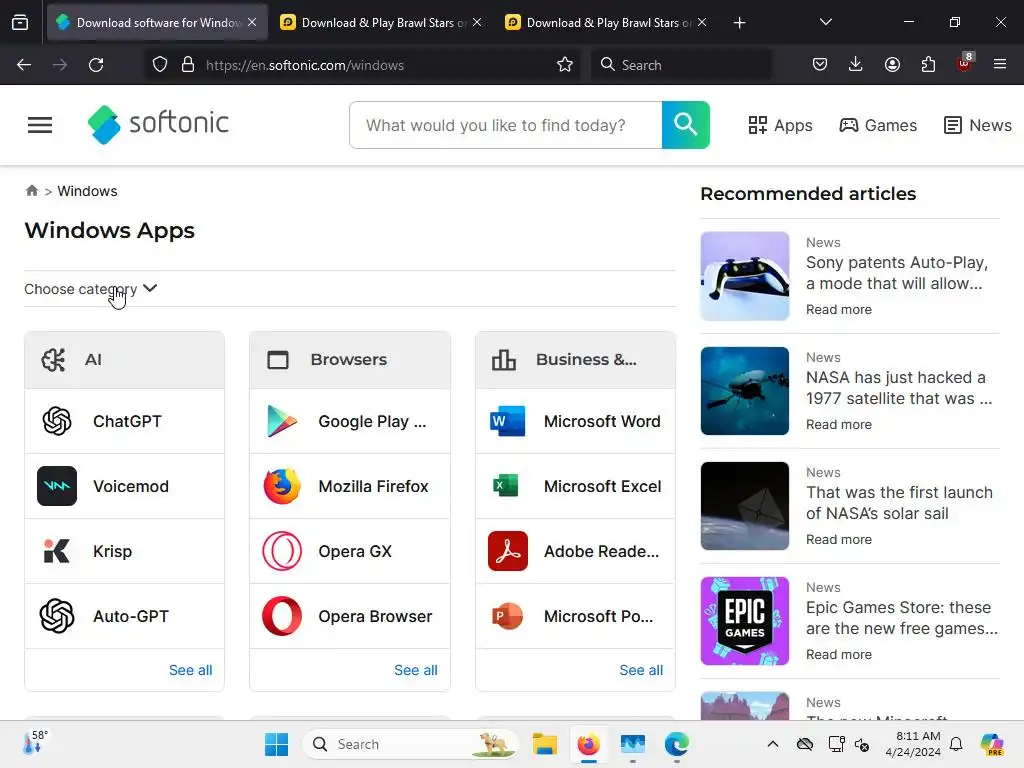Image resolution: width=1024 pixels, height=768 pixels.
Task: Close the first Brawl Stars tab
Action: tap(477, 22)
